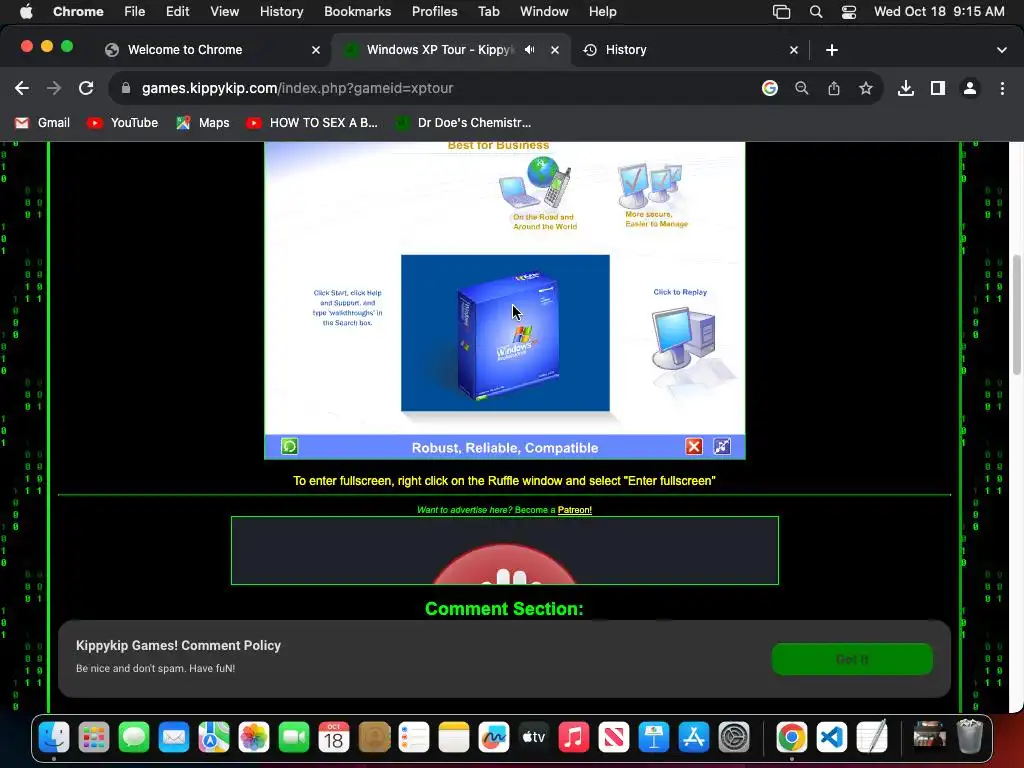Open the Apple menu

(x=26, y=12)
